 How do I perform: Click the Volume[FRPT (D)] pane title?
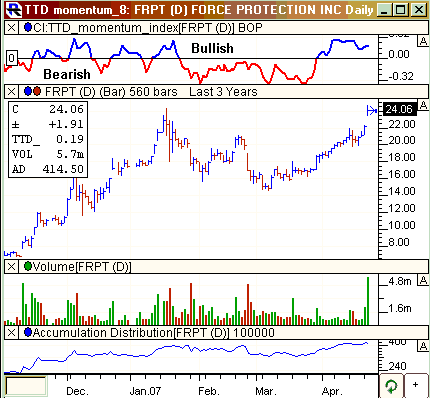tap(82, 267)
